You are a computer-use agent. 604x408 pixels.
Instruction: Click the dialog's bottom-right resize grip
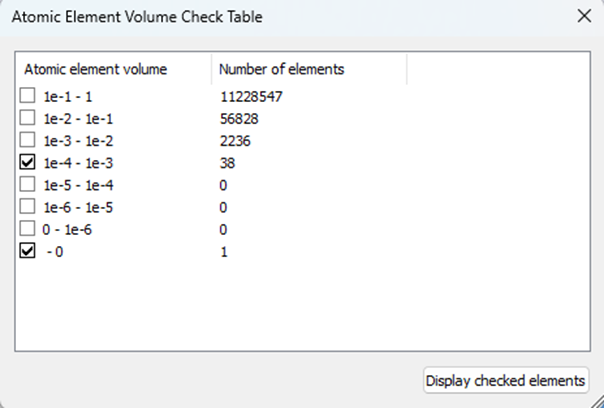coord(597,401)
